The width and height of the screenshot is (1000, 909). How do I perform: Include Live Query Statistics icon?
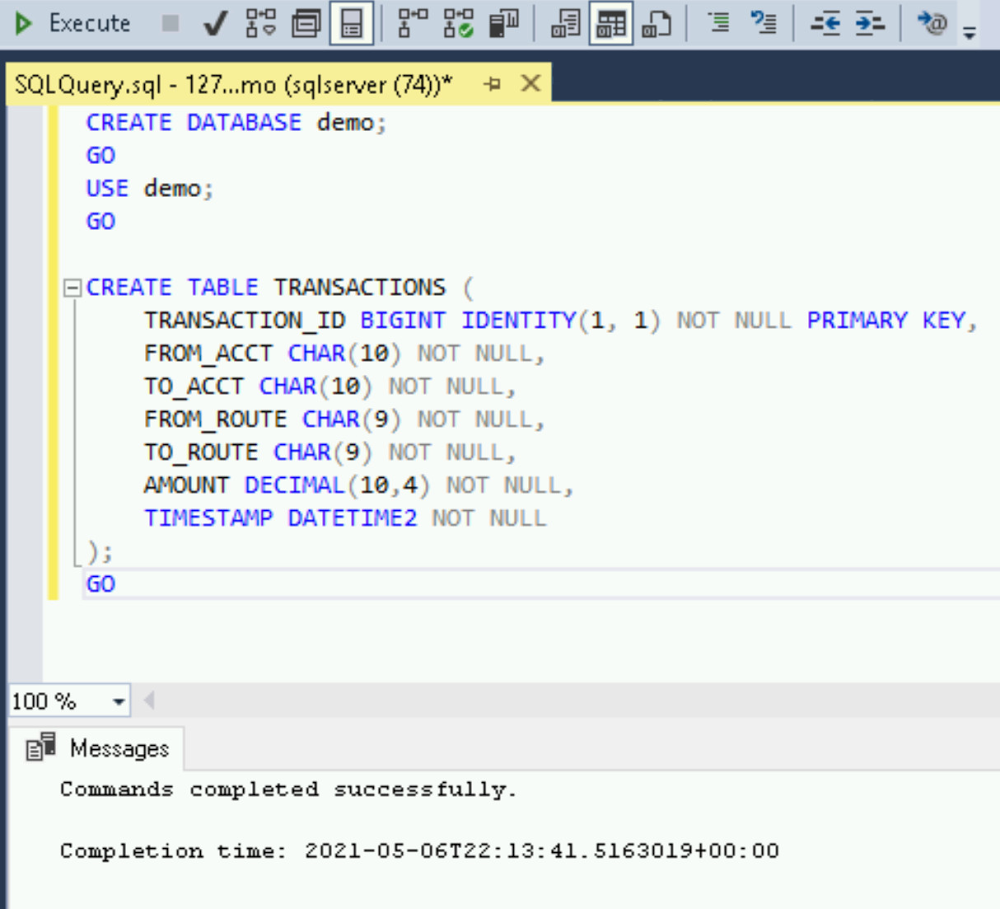tap(459, 24)
